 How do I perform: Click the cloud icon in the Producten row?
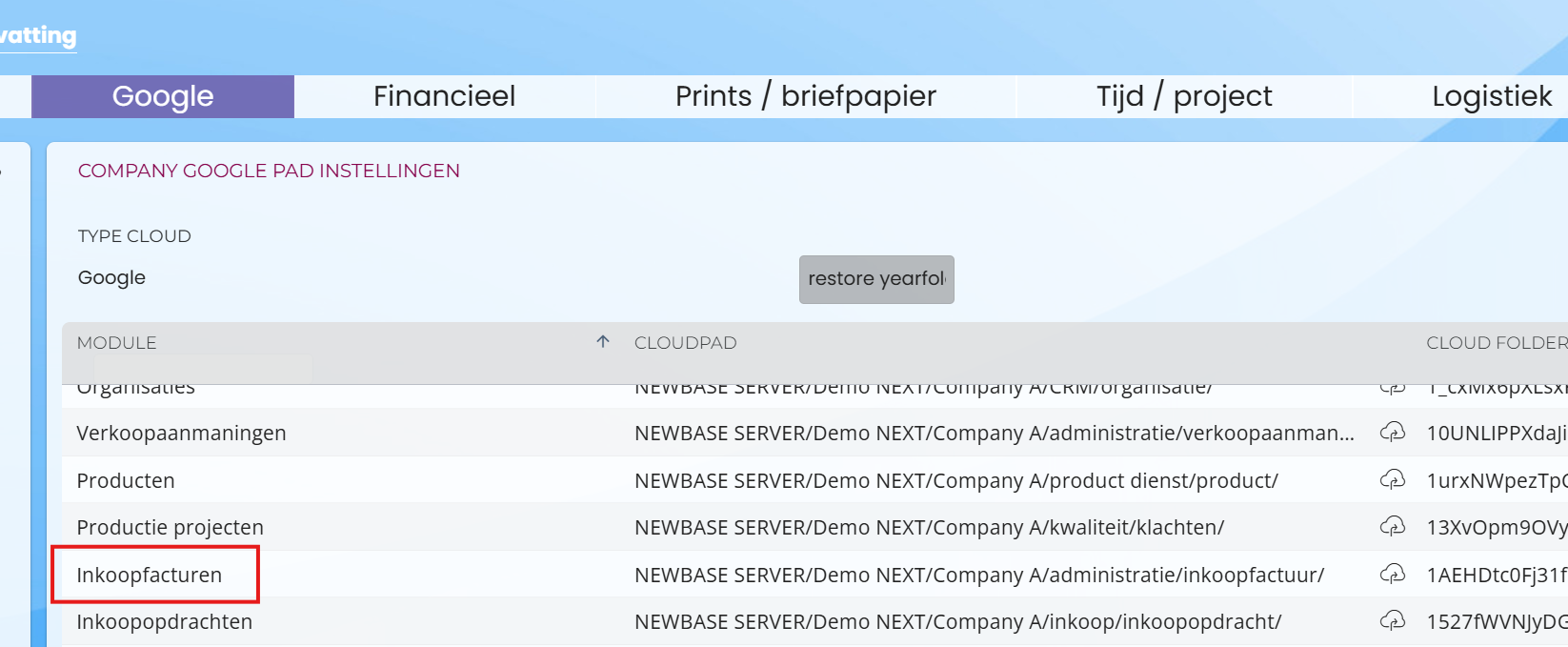[1393, 480]
